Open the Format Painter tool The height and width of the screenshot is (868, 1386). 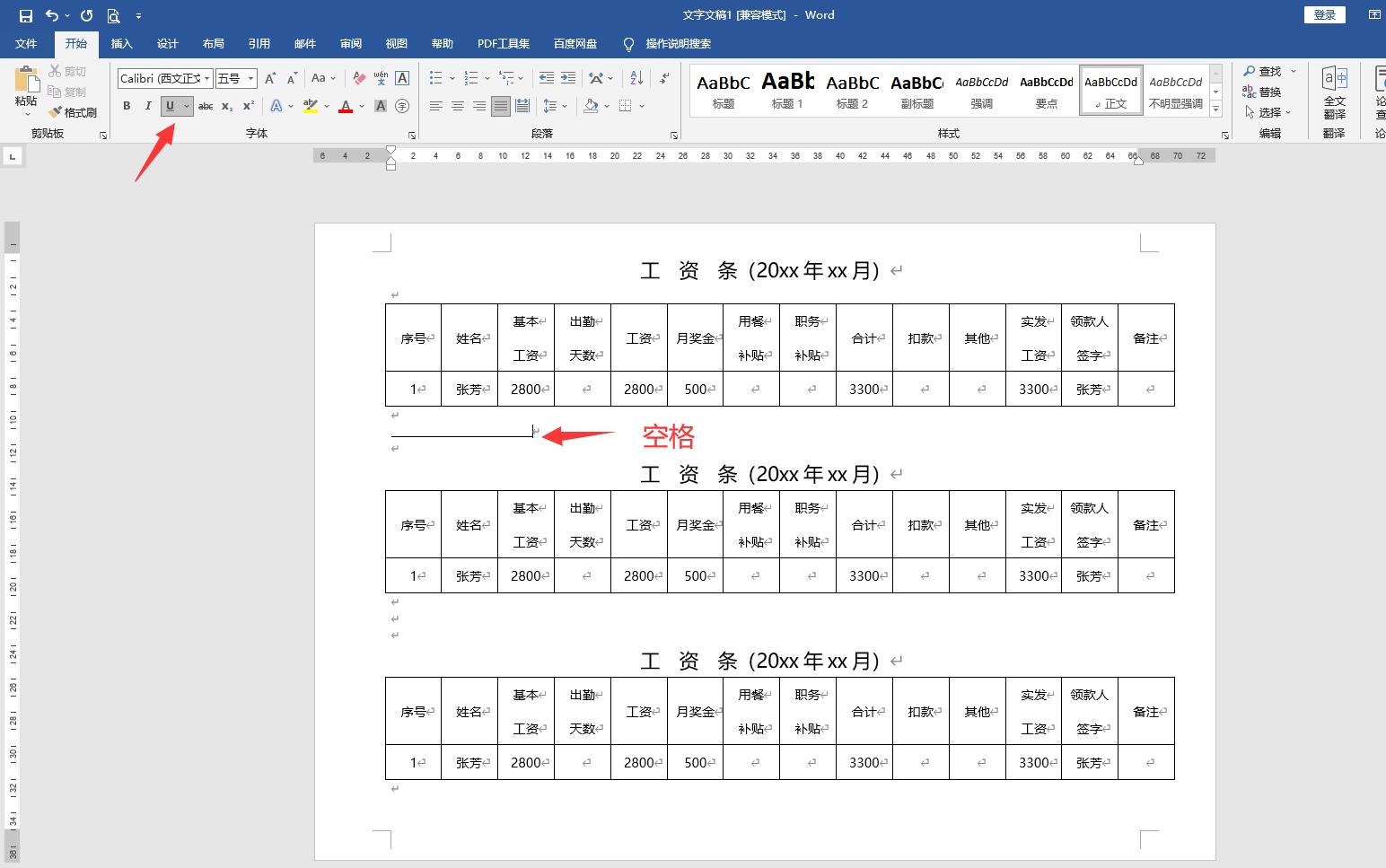tap(75, 111)
